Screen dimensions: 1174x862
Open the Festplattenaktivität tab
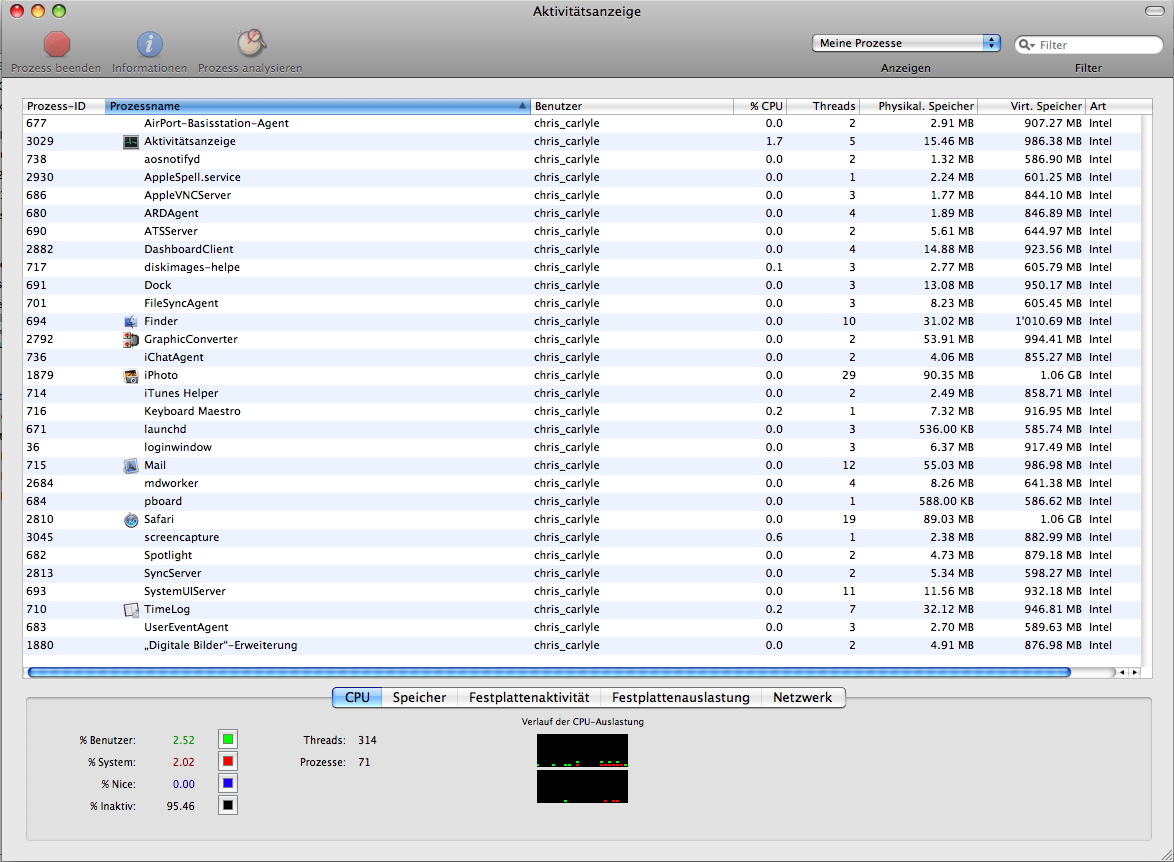pyautogui.click(x=529, y=697)
